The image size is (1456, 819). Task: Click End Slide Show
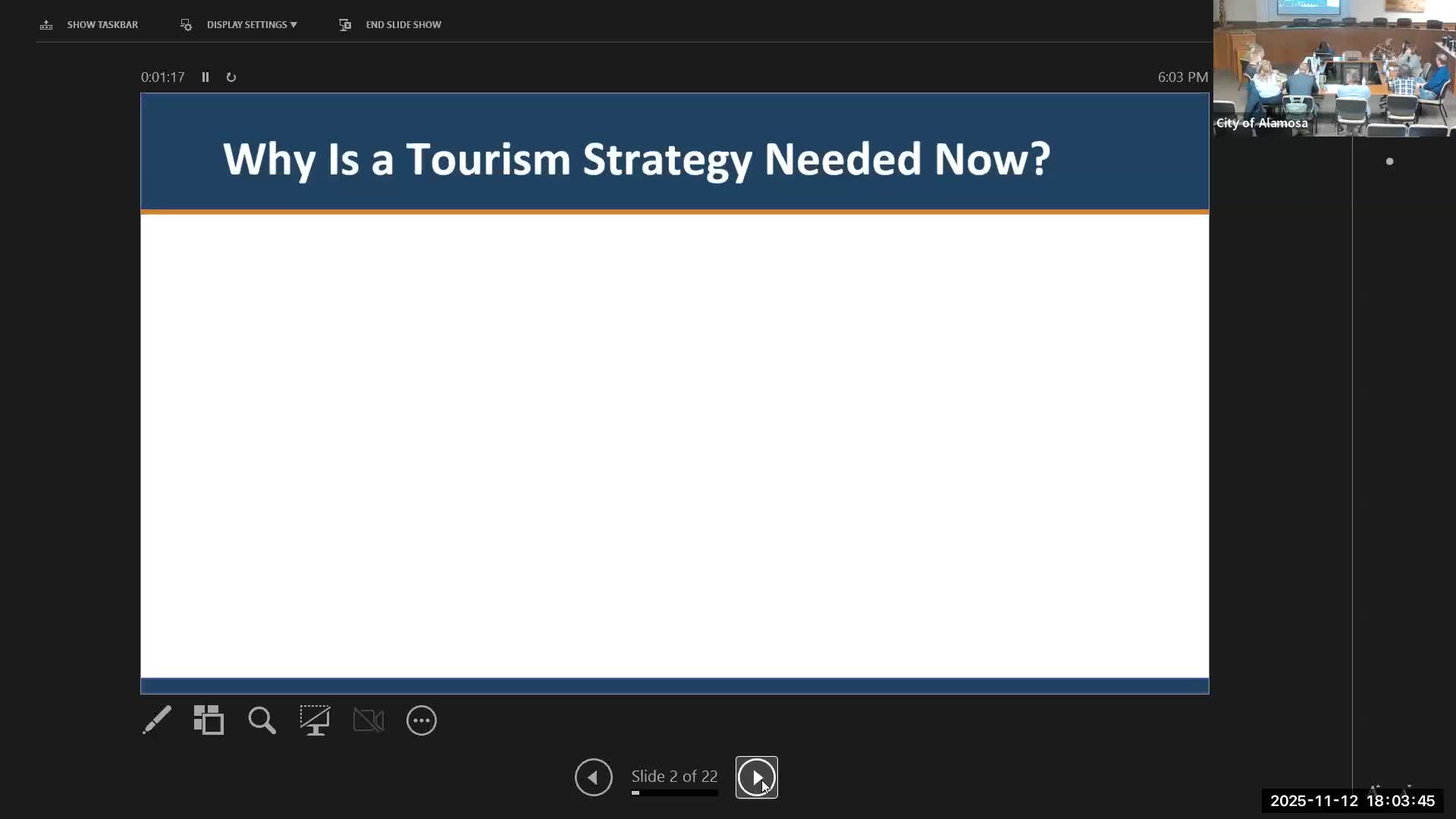pos(403,25)
